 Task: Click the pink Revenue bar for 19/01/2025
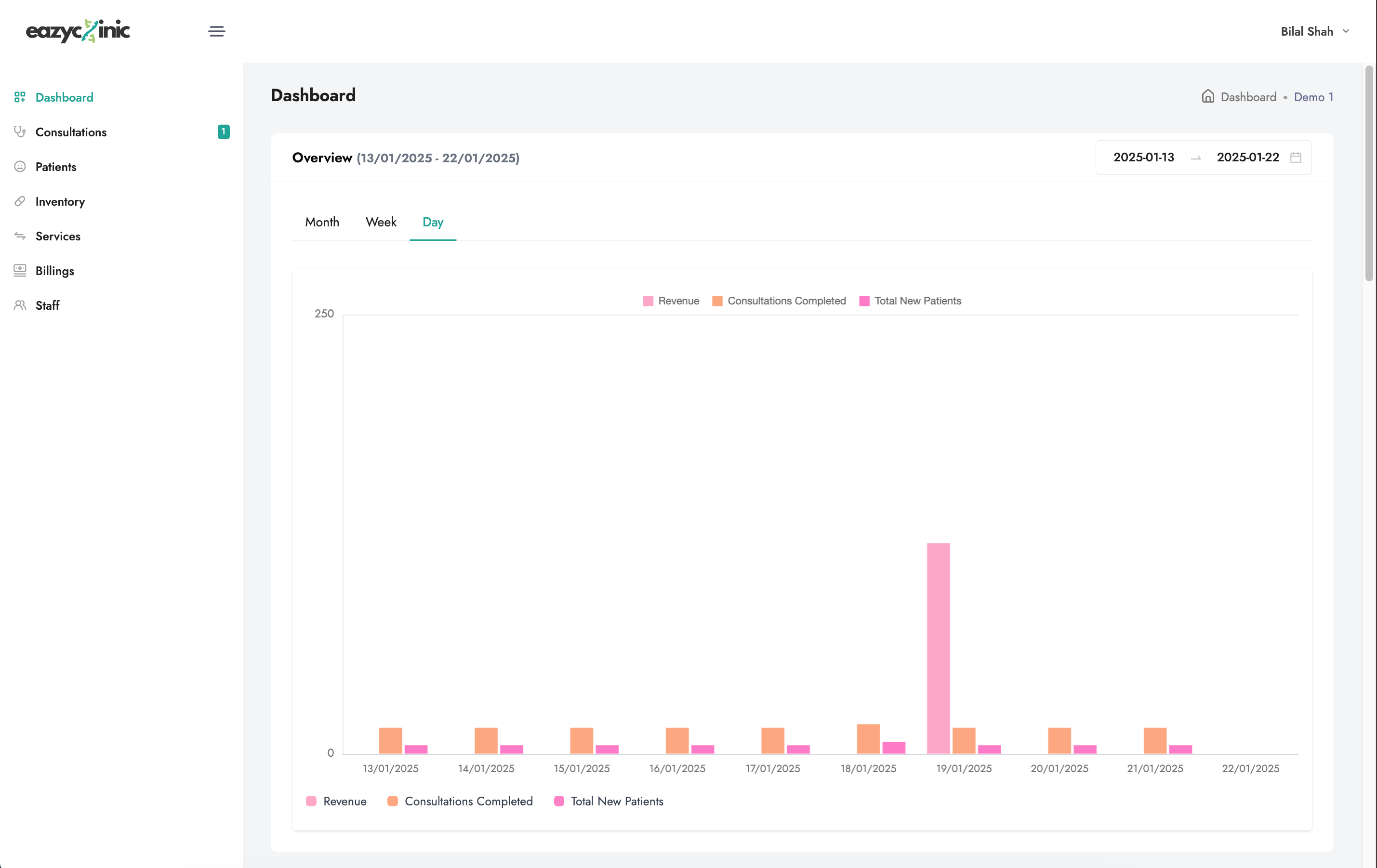click(x=938, y=648)
